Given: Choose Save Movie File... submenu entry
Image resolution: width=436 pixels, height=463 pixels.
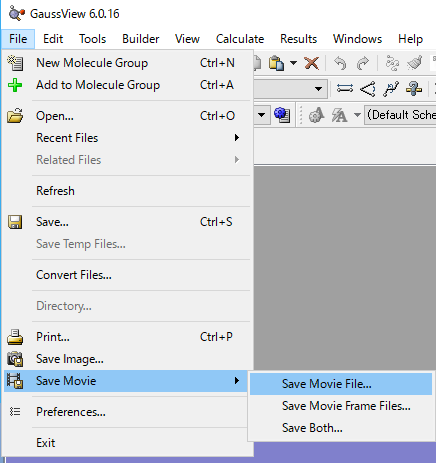Looking at the screenshot, I should pos(341,384).
